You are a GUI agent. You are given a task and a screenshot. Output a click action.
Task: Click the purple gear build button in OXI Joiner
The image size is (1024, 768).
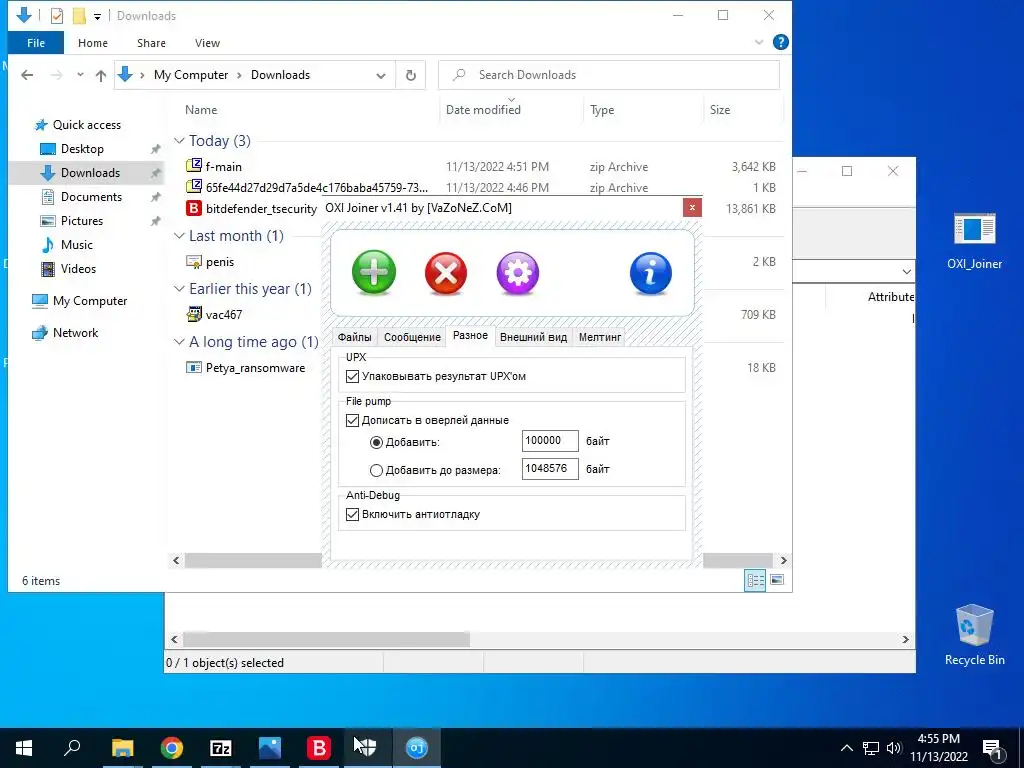517,273
